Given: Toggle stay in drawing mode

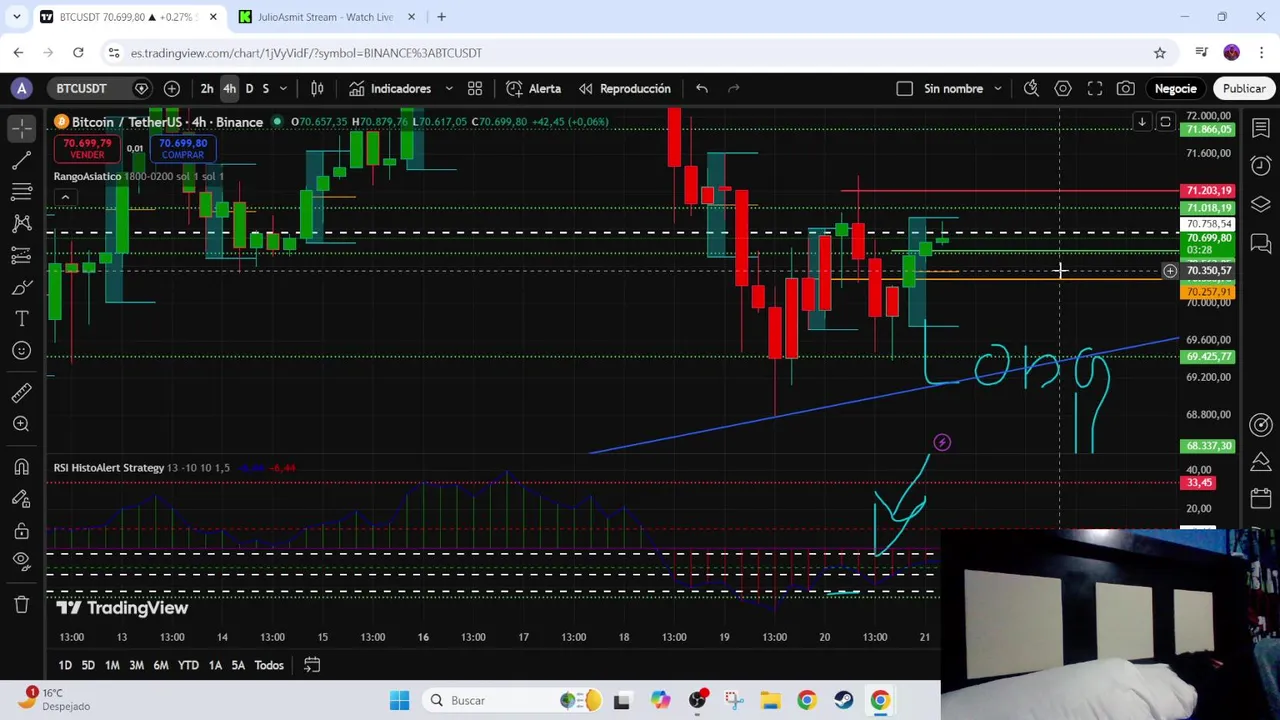Looking at the screenshot, I should (21, 499).
